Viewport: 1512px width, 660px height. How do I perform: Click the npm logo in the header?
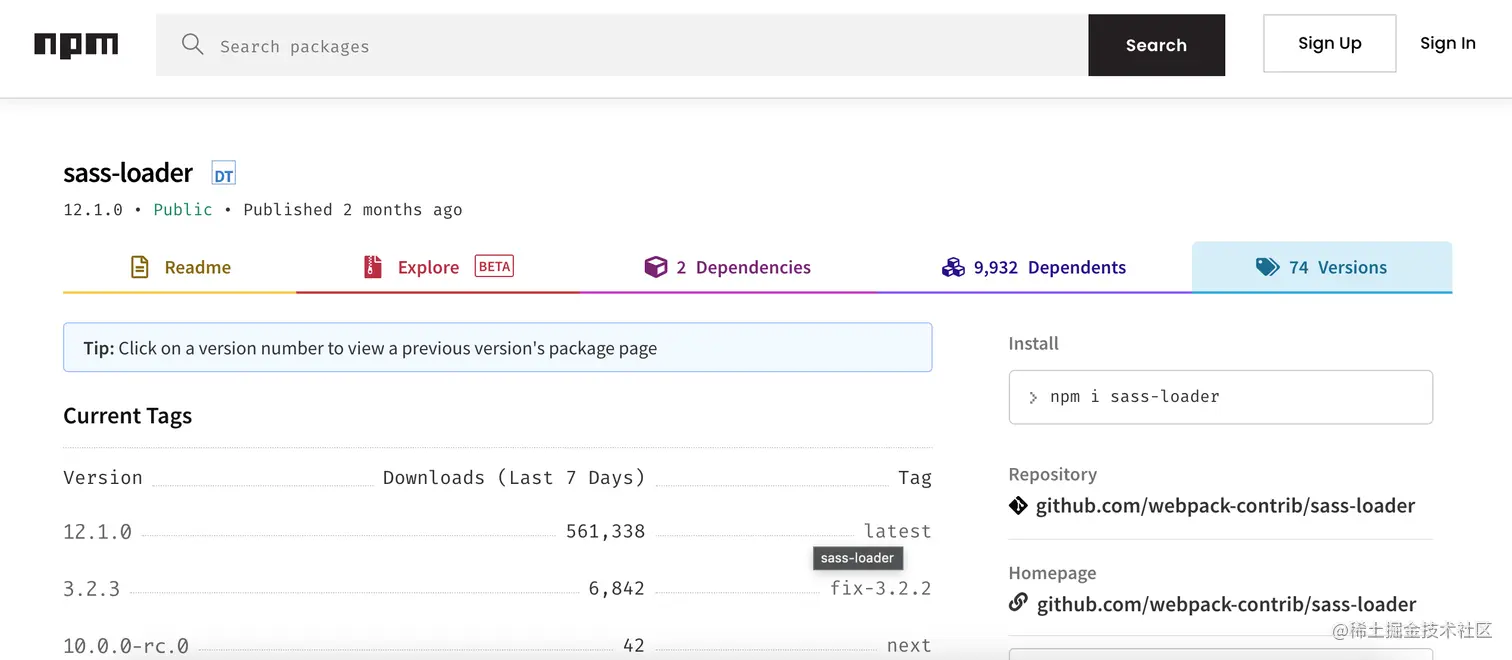[76, 45]
